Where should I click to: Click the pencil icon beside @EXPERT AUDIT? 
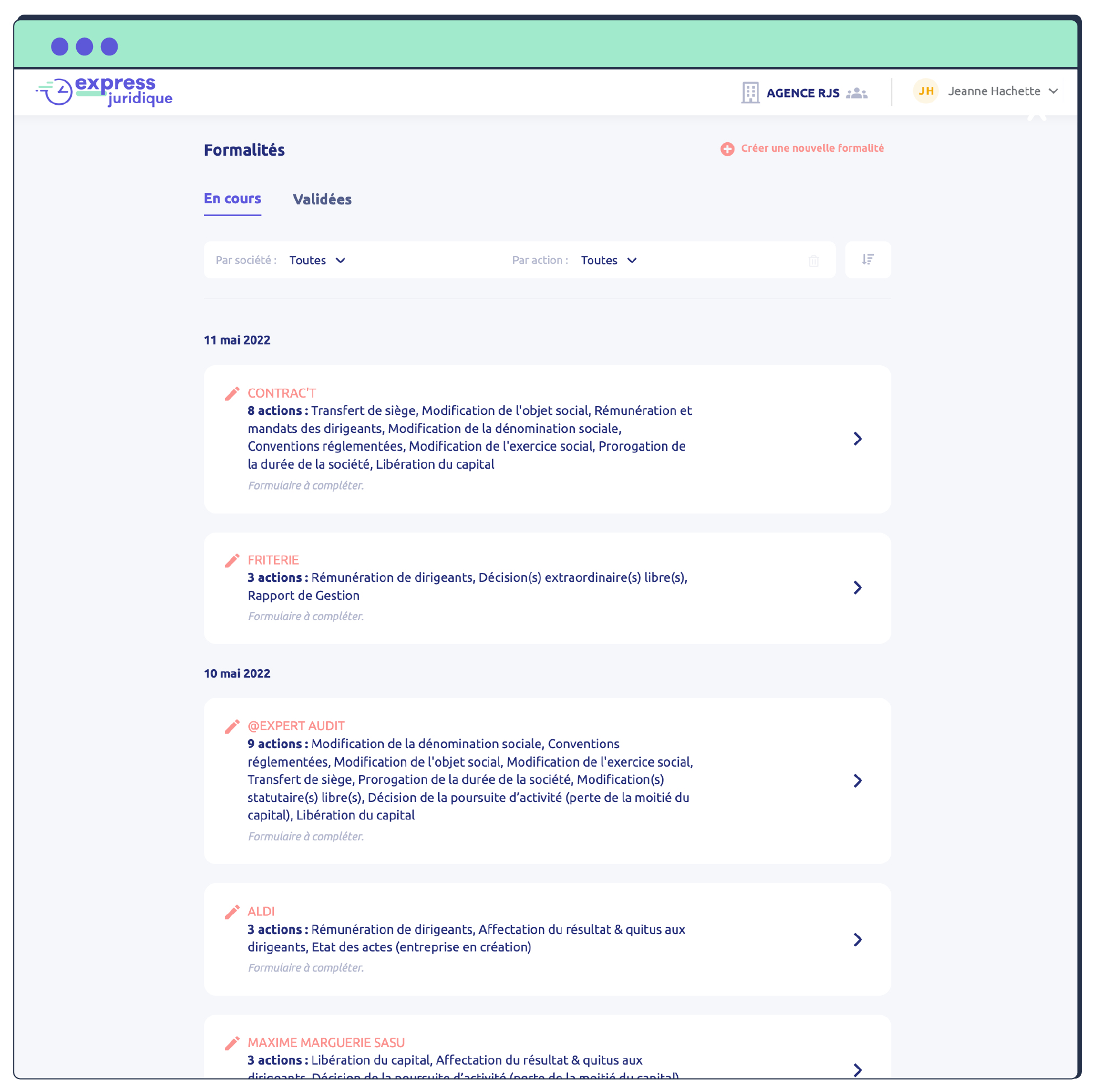[232, 727]
